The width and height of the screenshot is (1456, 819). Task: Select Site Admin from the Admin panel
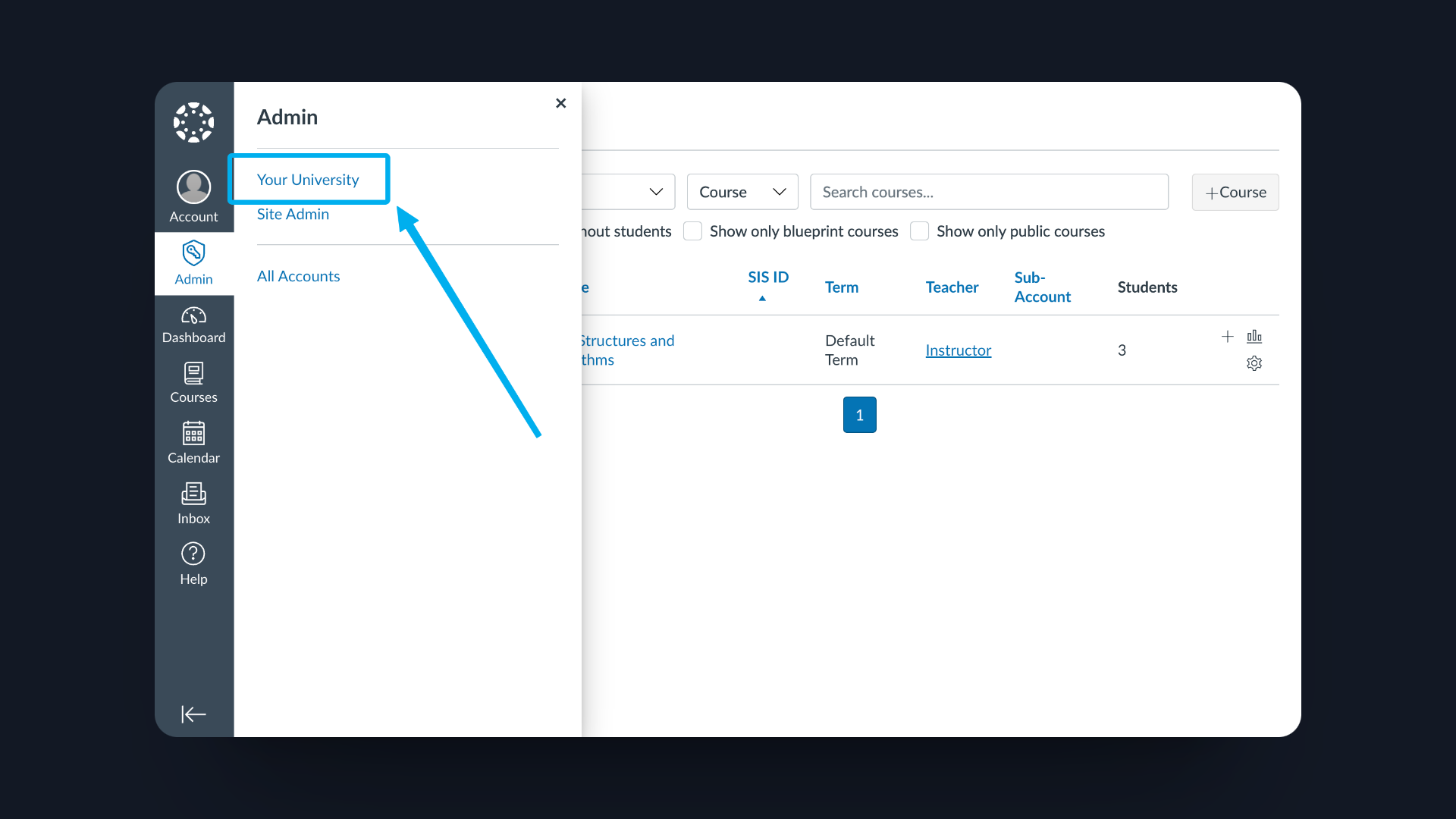click(293, 214)
